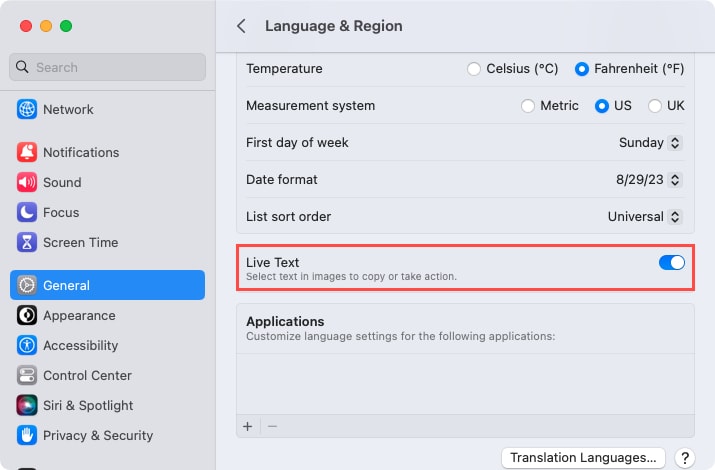Open Privacy & Security settings

coord(97,436)
